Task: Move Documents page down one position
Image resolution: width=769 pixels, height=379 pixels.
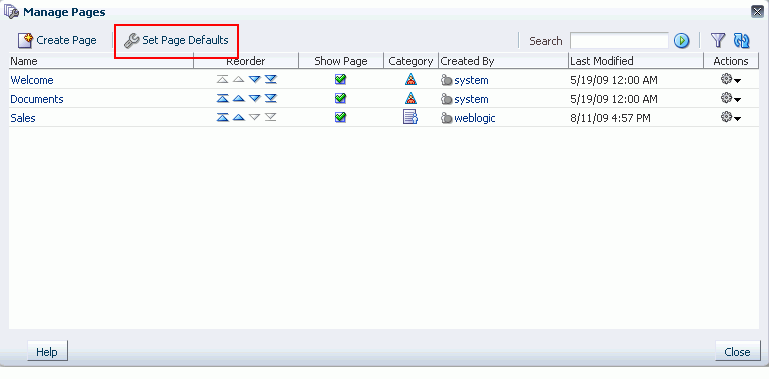Action: pos(255,99)
